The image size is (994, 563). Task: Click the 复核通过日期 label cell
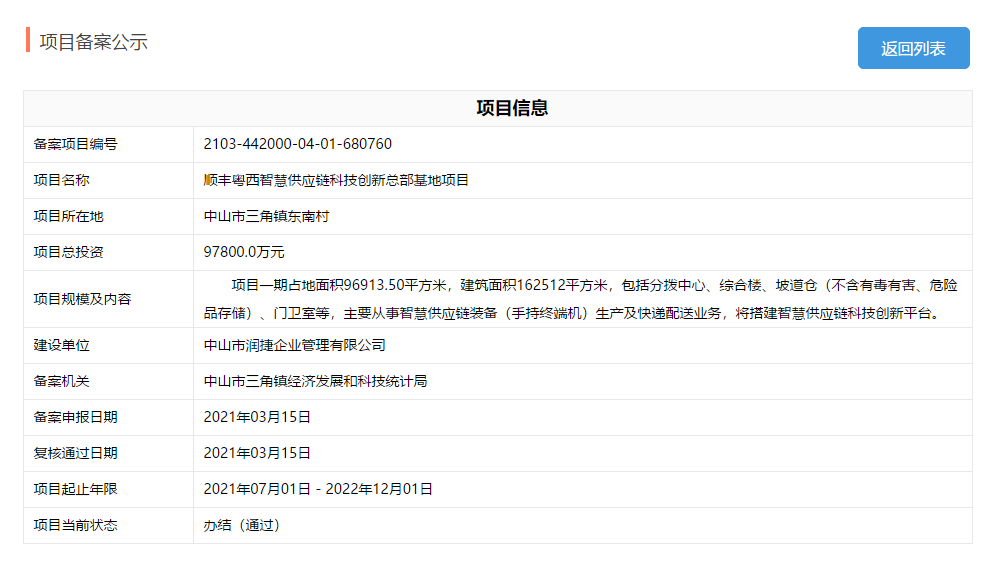coord(108,453)
